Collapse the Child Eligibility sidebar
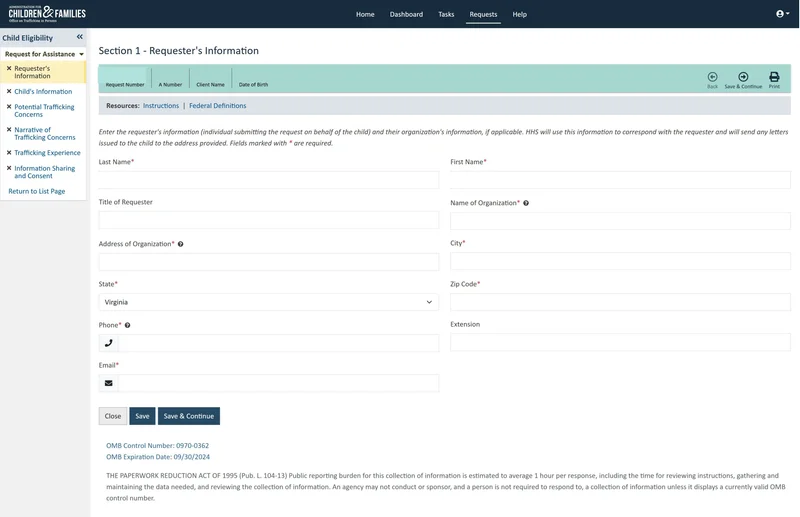This screenshot has height=517, width=800. pos(80,37)
